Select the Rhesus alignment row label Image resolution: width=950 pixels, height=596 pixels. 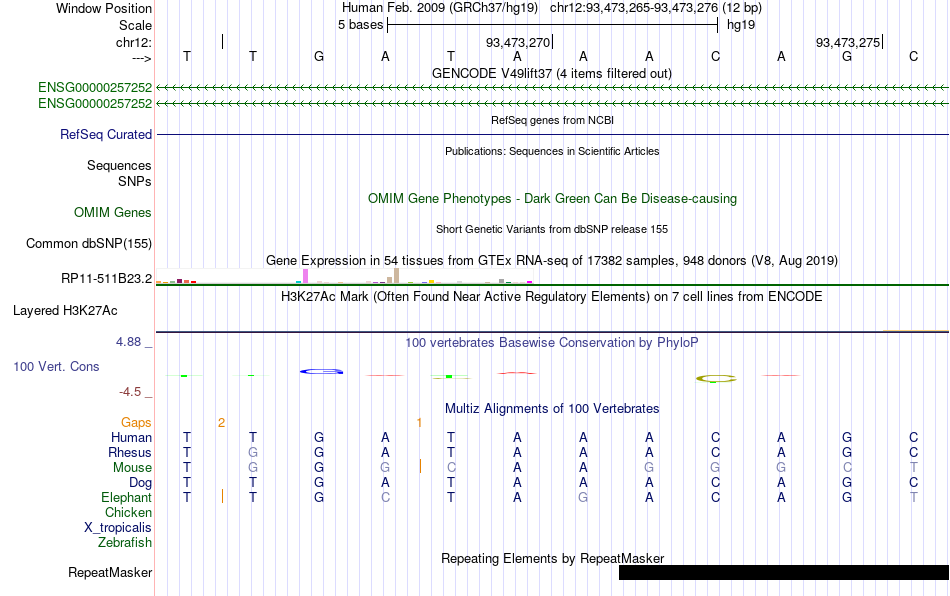pyautogui.click(x=130, y=452)
